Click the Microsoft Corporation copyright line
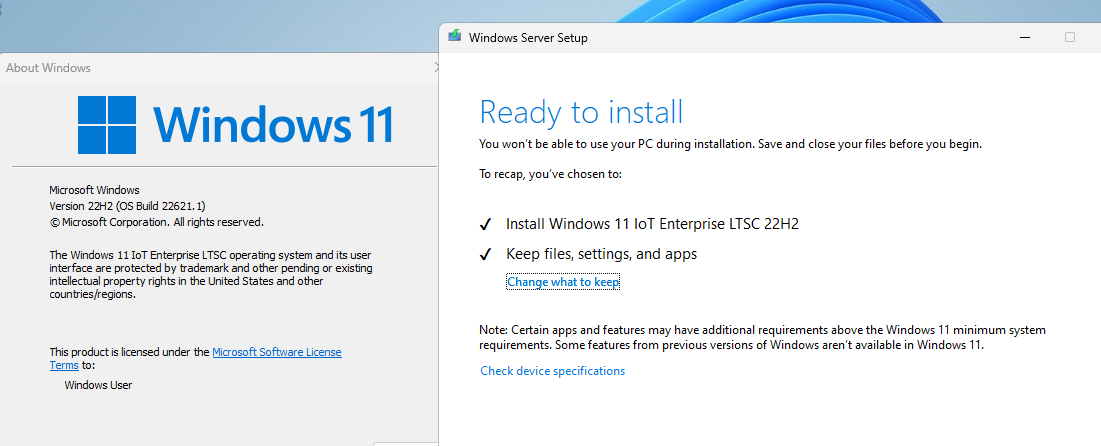Viewport: 1101px width, 446px height. pos(157,222)
